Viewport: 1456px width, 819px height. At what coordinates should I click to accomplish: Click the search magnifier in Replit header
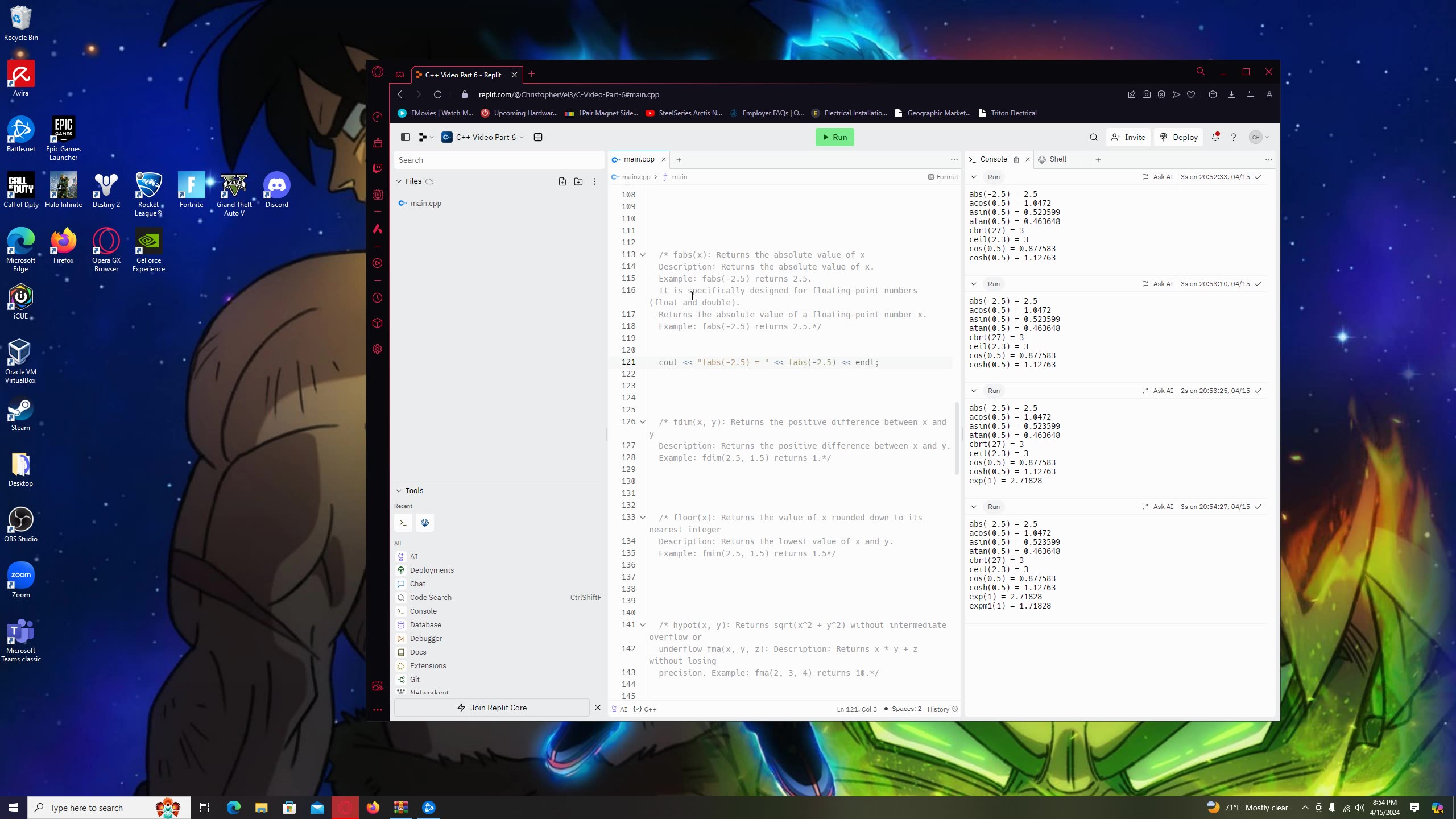(1093, 137)
